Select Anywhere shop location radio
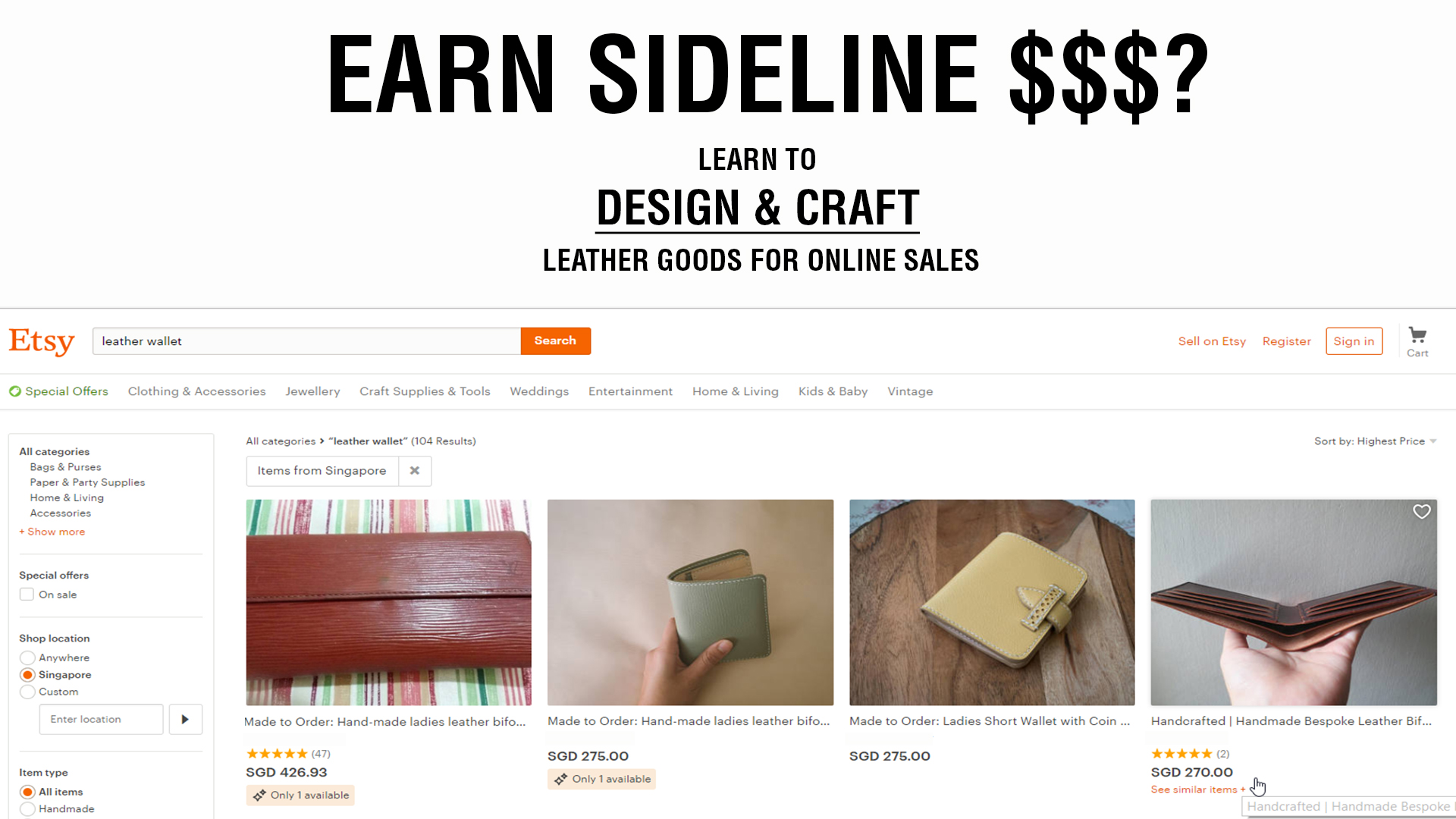This screenshot has width=1456, height=819. [x=27, y=657]
